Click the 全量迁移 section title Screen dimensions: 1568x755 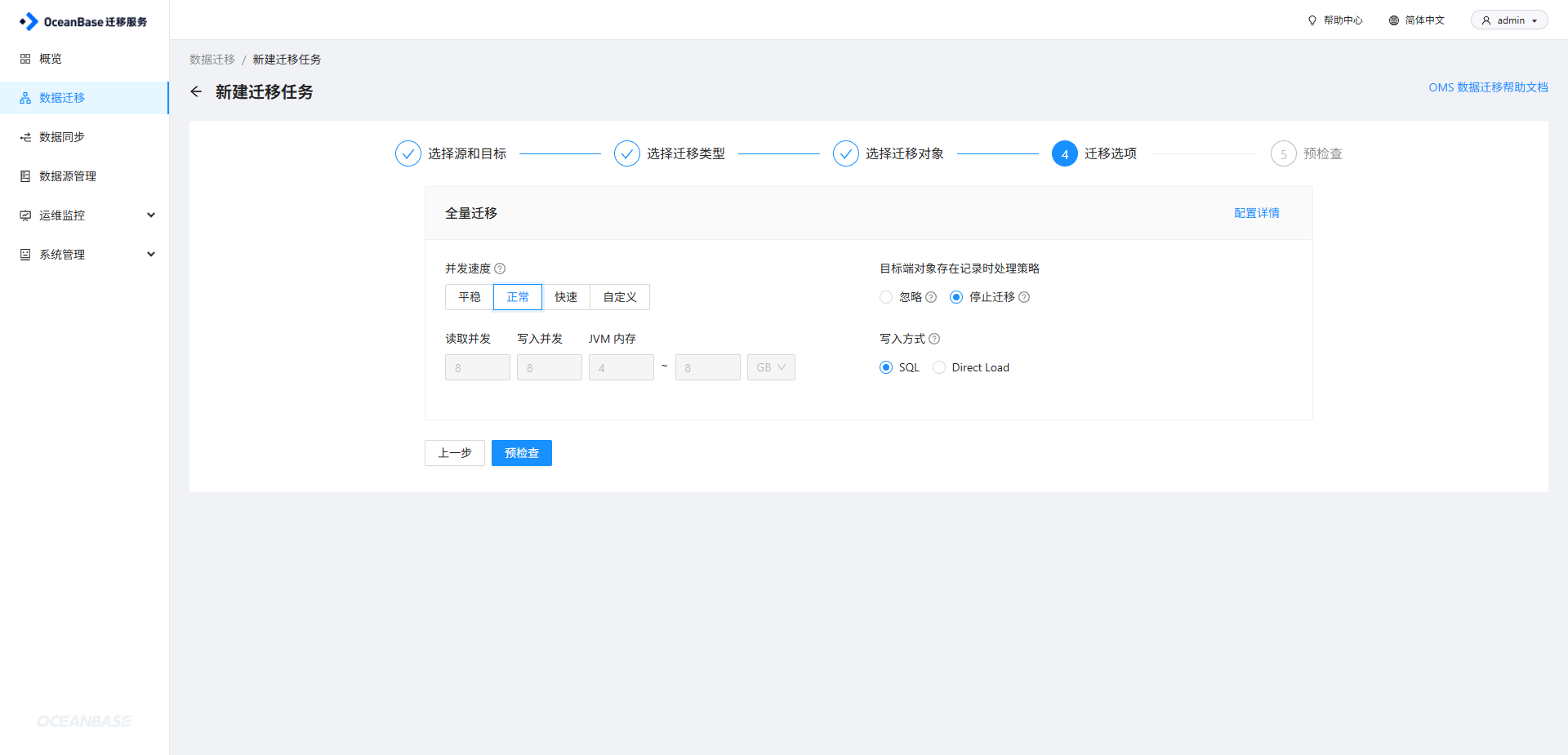[471, 213]
